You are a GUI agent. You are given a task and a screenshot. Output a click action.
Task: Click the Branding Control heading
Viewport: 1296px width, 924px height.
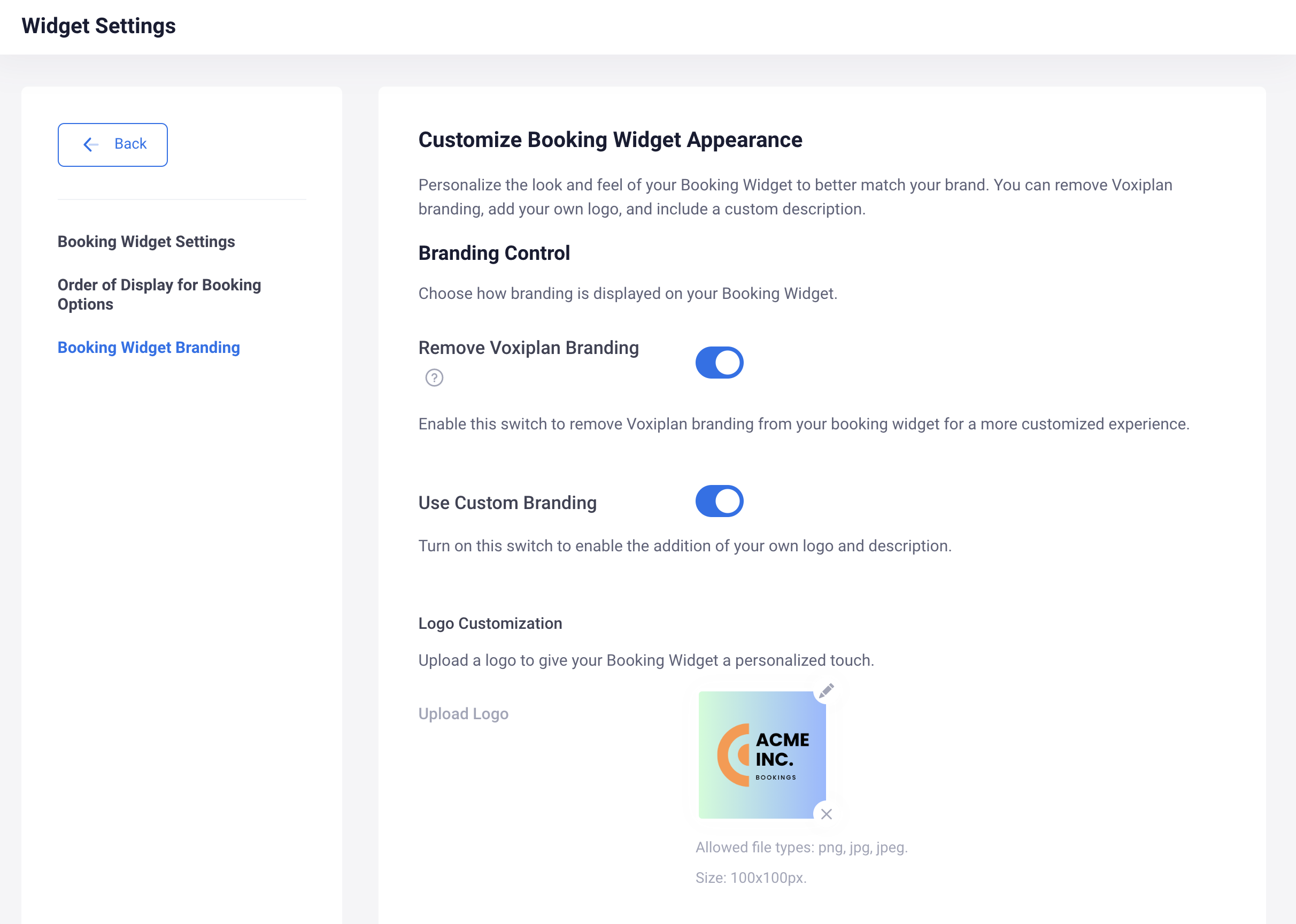494,253
